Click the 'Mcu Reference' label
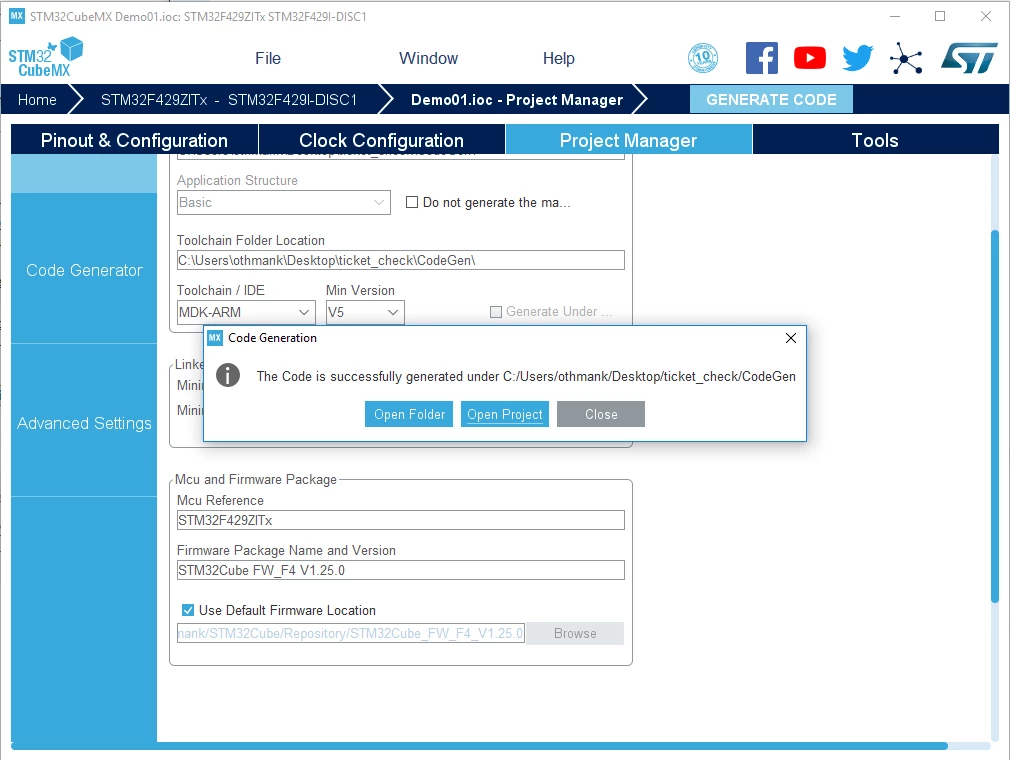1010x760 pixels. [x=220, y=500]
